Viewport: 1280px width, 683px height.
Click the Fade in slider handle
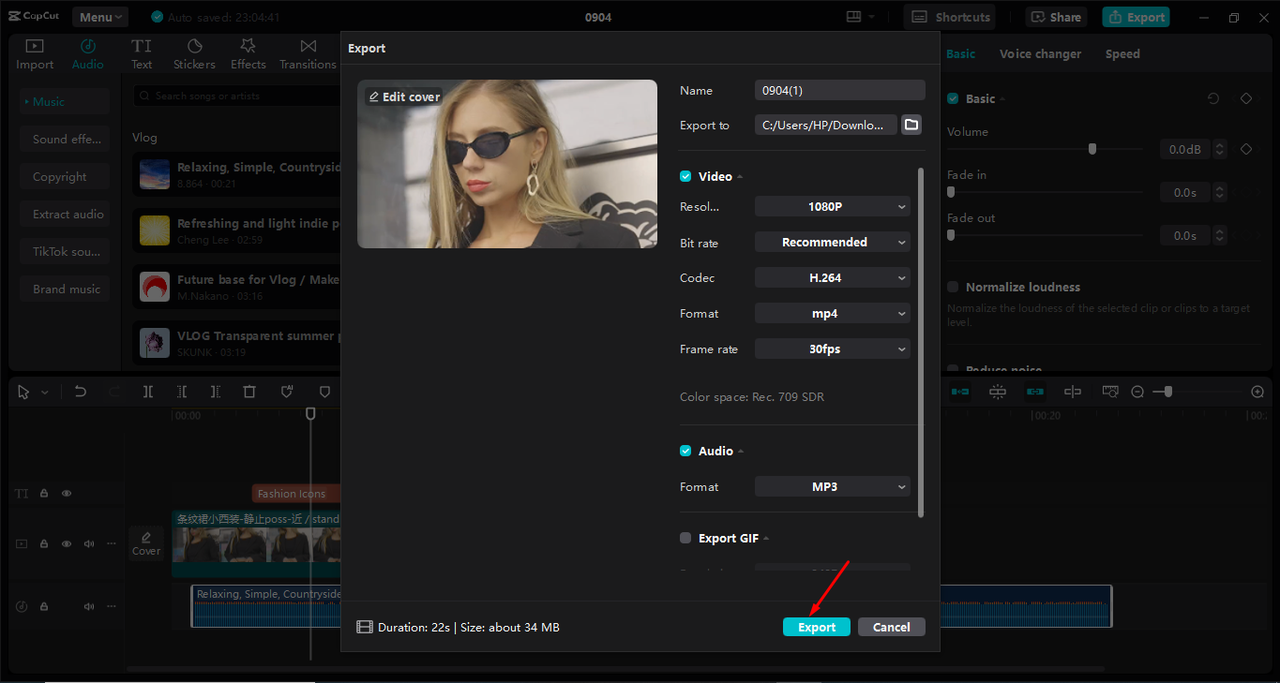(x=951, y=192)
